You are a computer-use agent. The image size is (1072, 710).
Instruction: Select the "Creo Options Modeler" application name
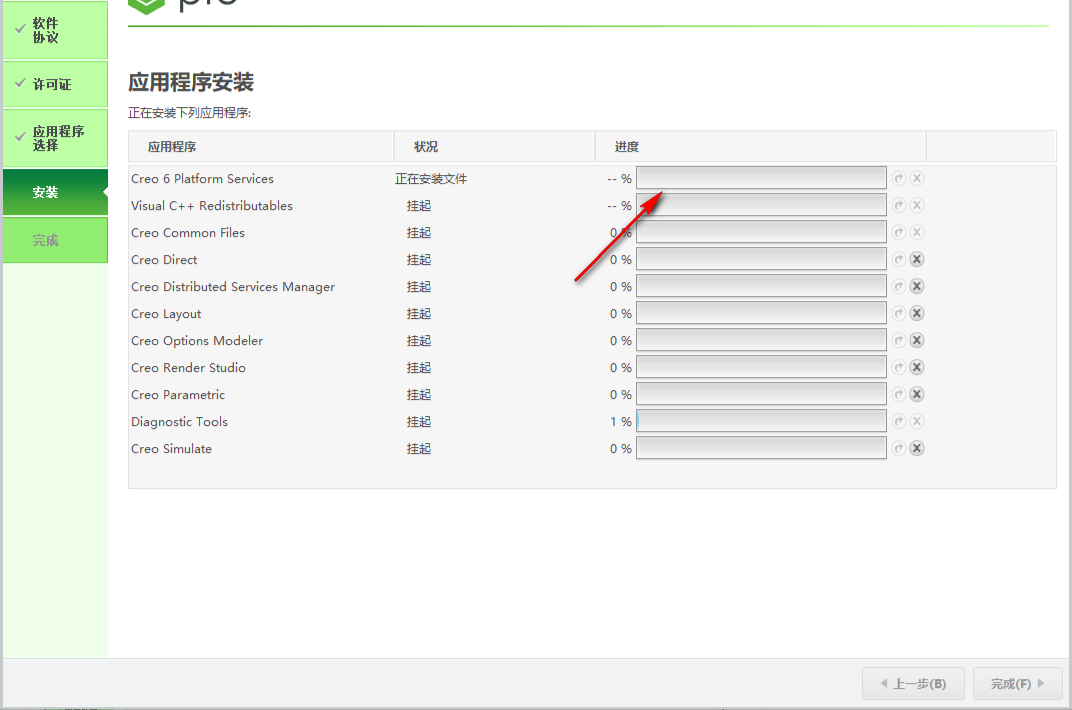pyautogui.click(x=197, y=340)
